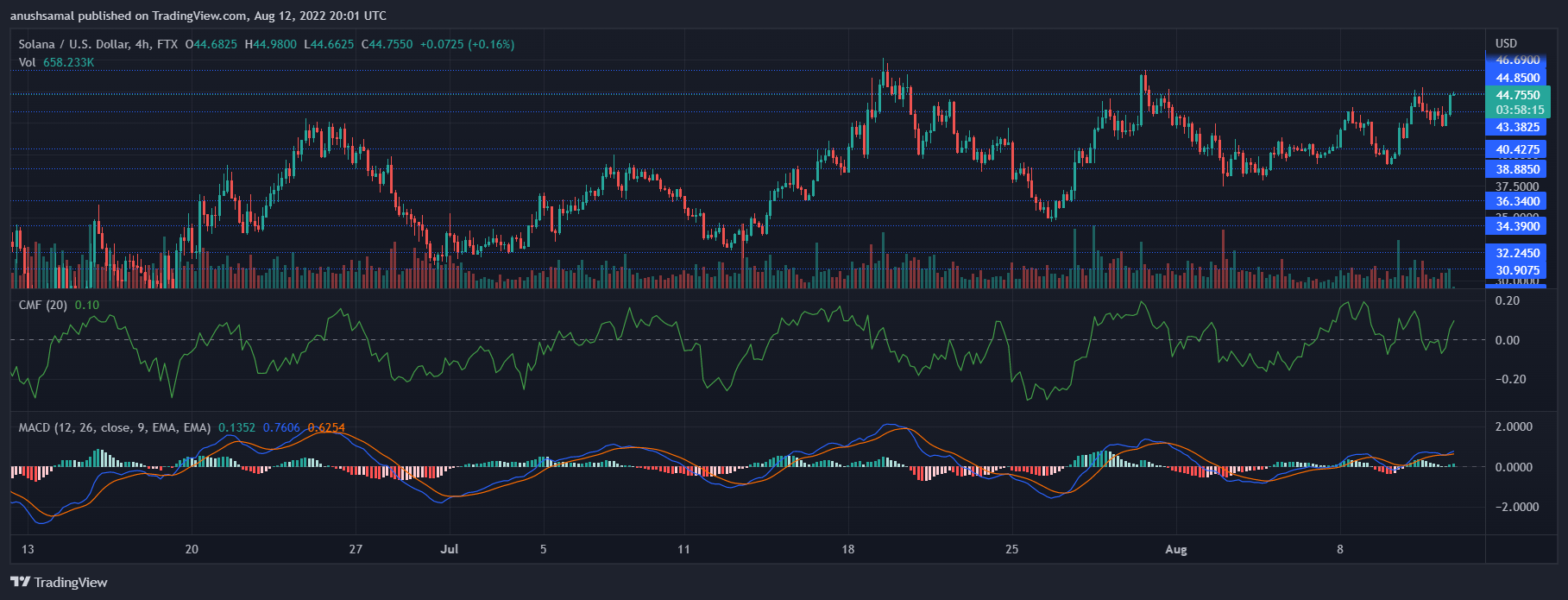Select the high value H44.9800

tap(271, 44)
